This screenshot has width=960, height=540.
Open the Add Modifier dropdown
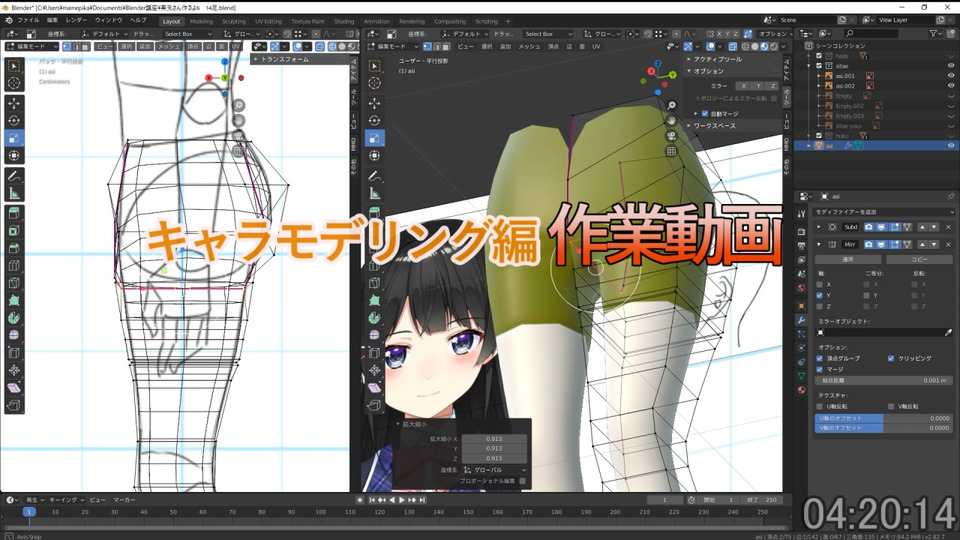tap(884, 212)
